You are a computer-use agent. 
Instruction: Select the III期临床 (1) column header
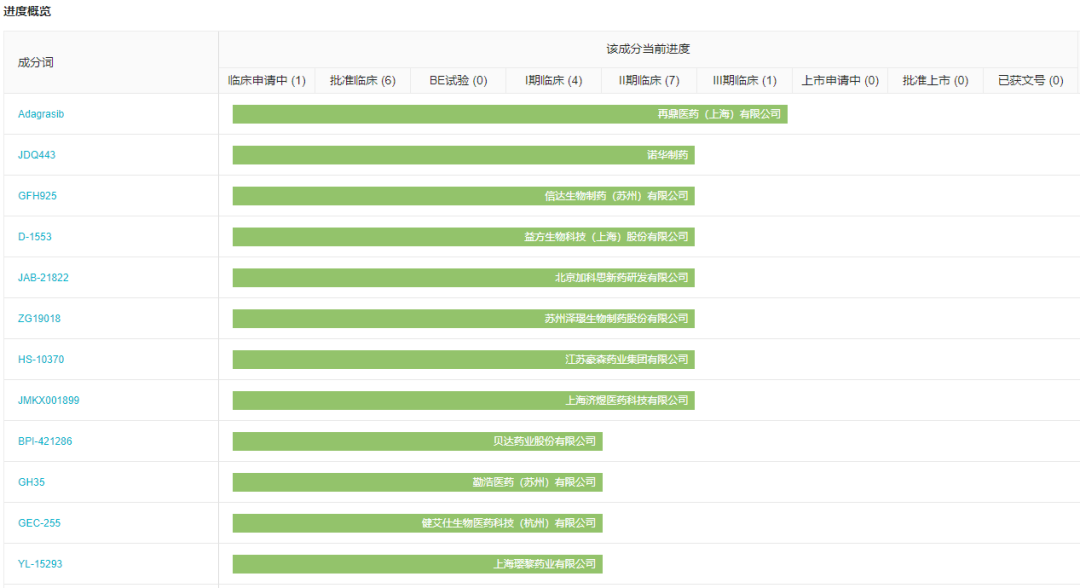745,81
